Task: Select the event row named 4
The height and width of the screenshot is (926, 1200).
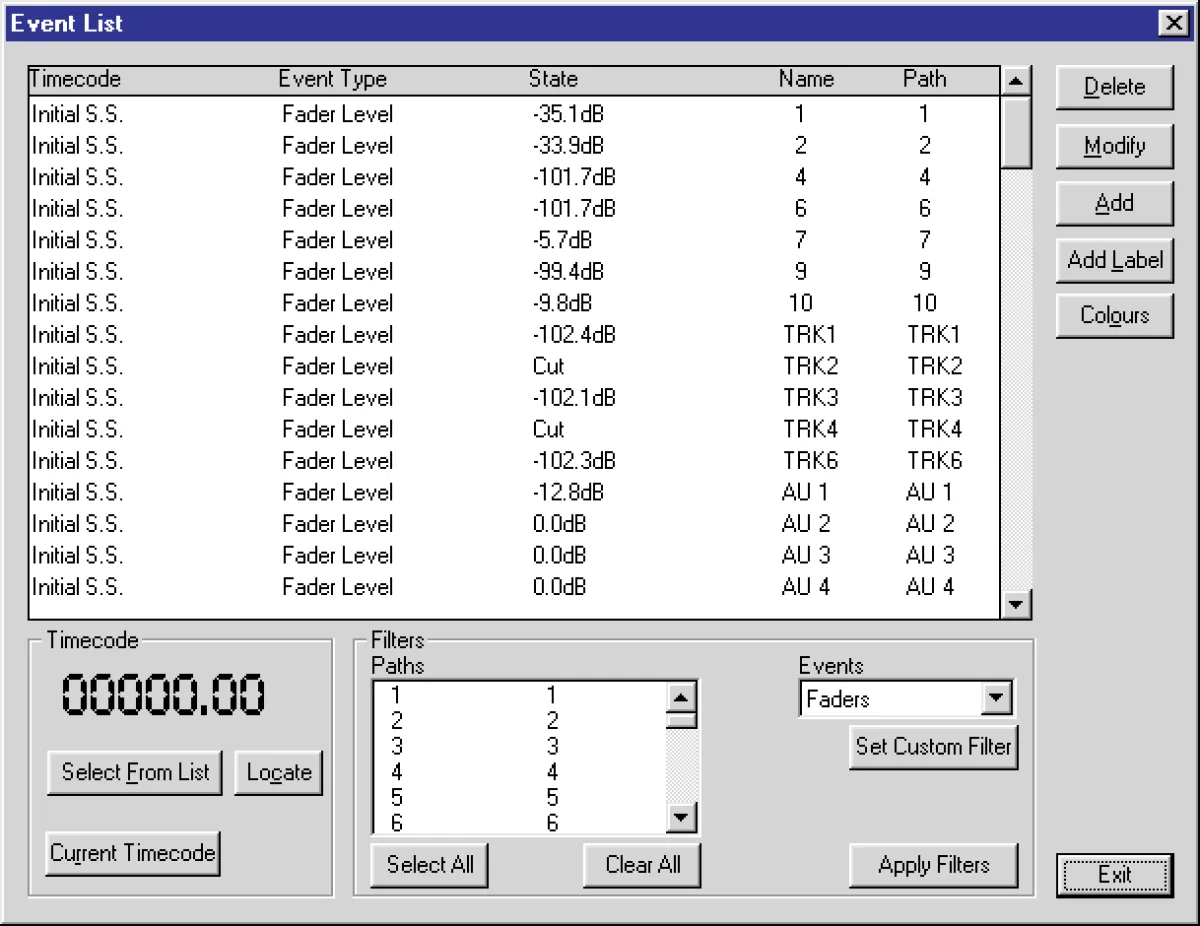Action: click(x=514, y=177)
